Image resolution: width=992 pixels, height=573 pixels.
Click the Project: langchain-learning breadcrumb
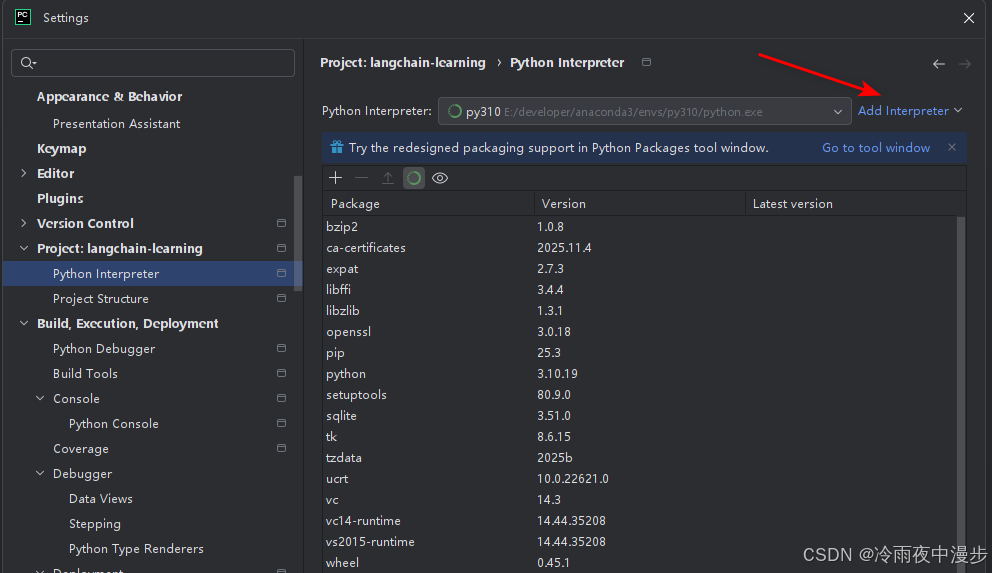403,63
